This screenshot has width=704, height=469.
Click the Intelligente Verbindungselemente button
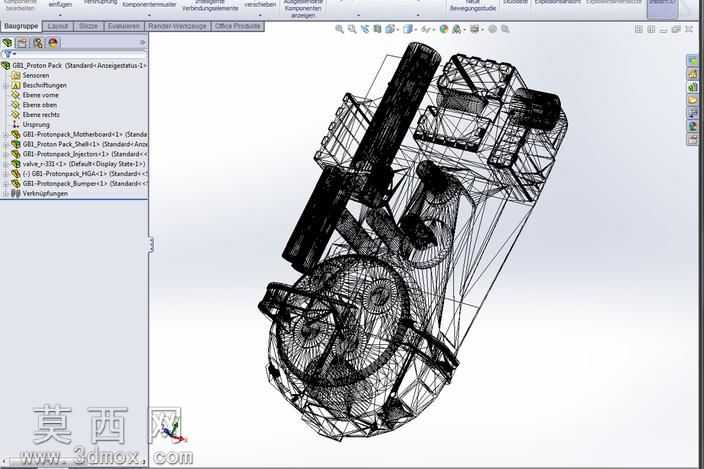tap(210, 6)
